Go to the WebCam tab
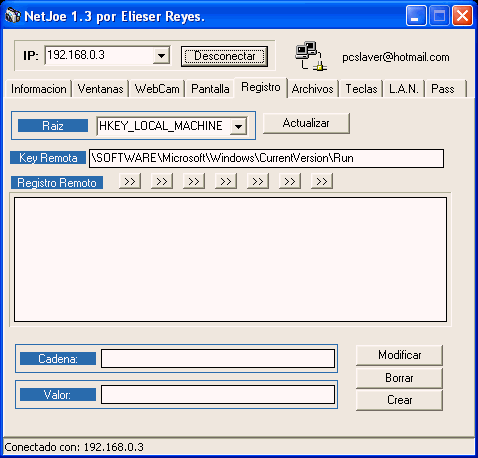The image size is (478, 458). click(x=157, y=89)
